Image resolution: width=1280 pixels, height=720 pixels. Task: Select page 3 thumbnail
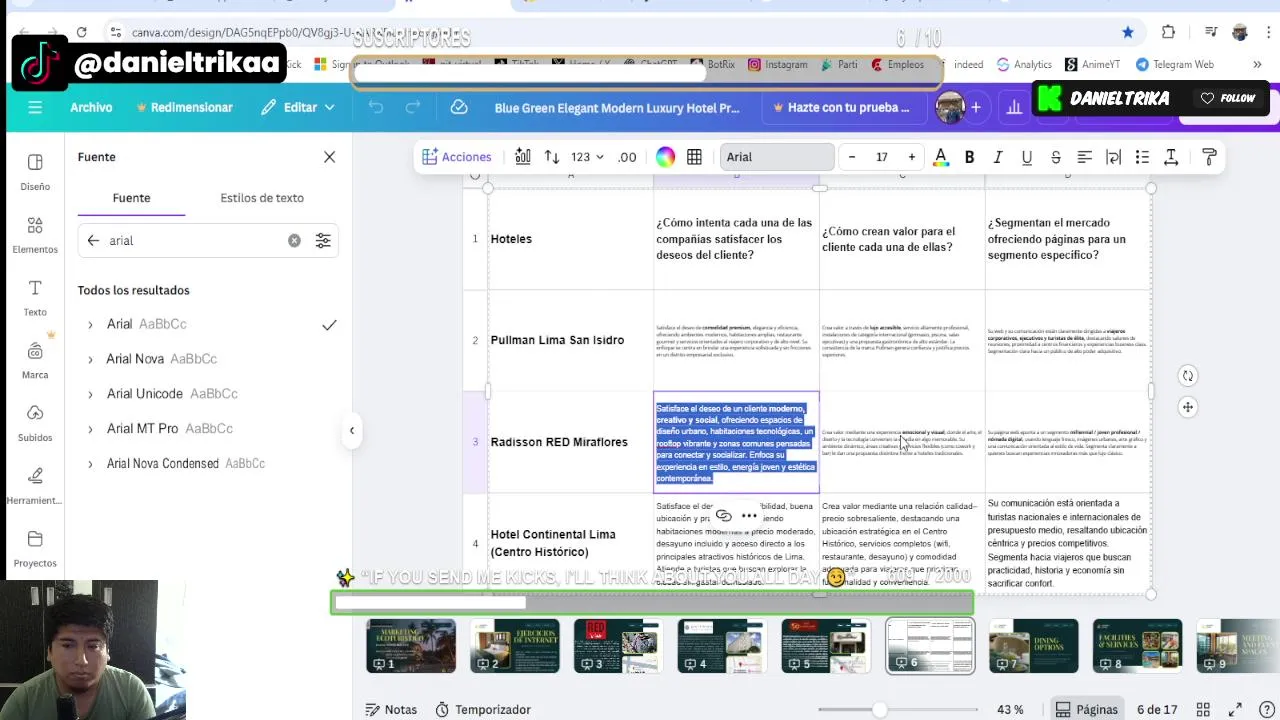[618, 646]
